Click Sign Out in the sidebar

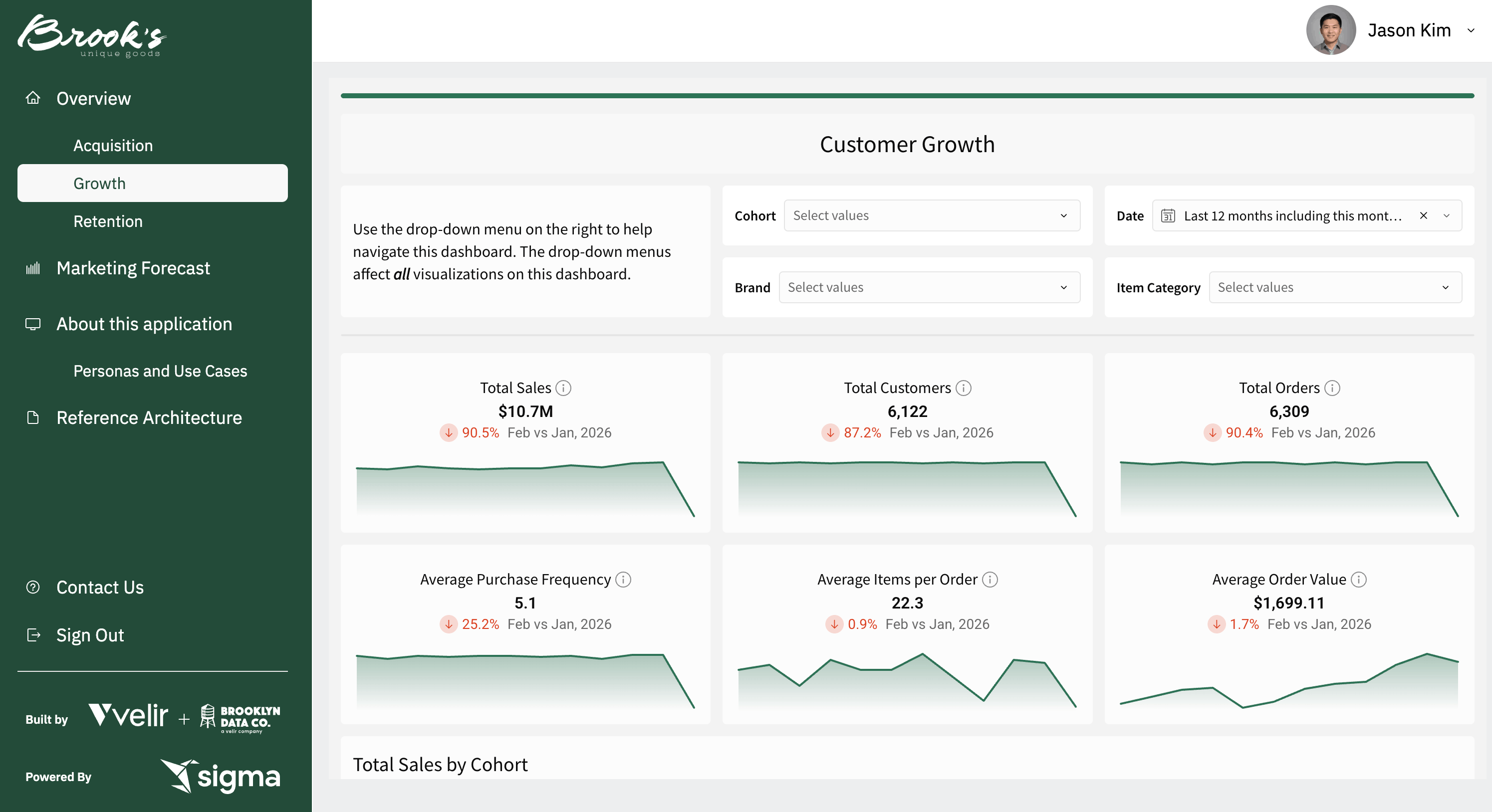click(x=90, y=635)
